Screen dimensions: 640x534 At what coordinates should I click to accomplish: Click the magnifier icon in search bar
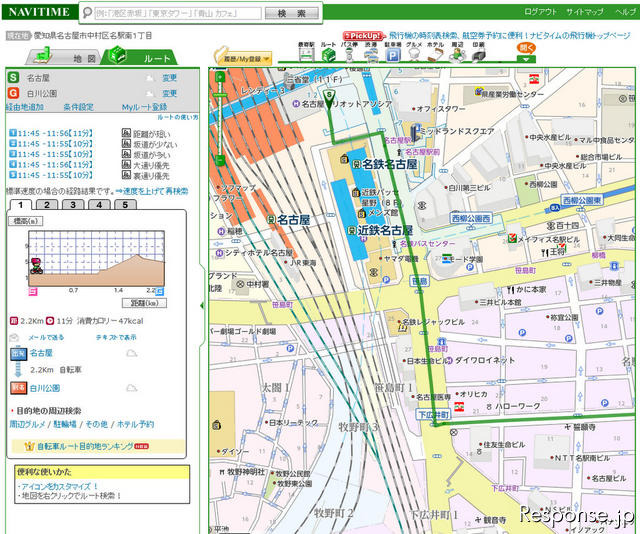[x=87, y=13]
